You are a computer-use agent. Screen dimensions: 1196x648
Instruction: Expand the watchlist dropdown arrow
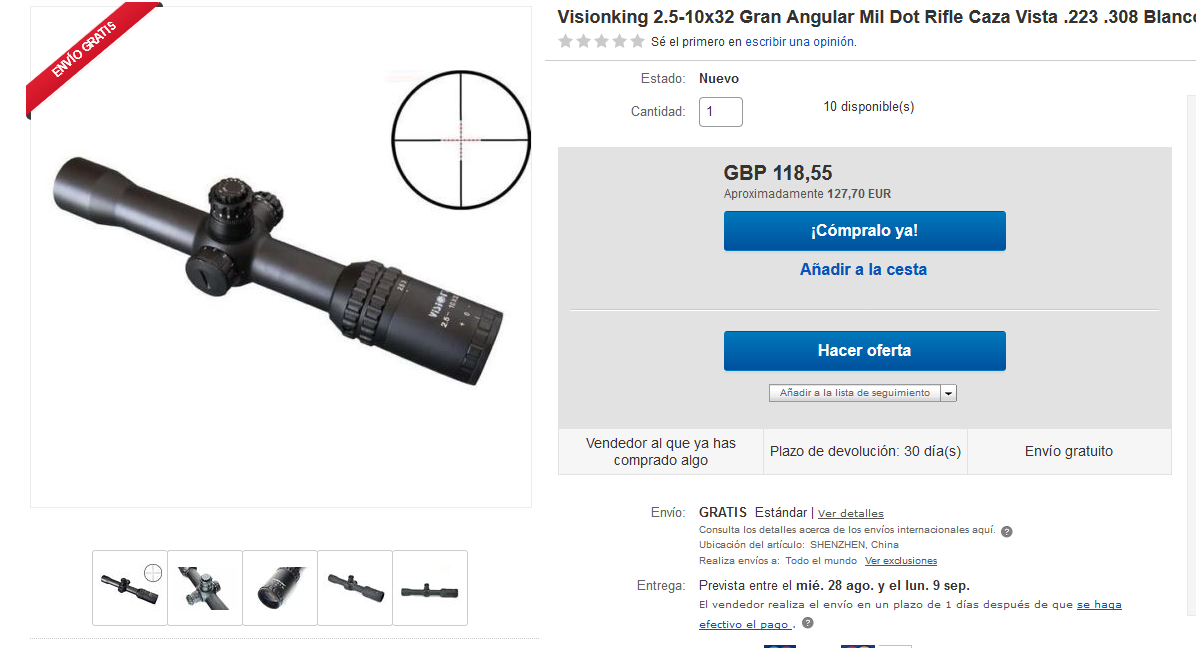[x=948, y=393]
